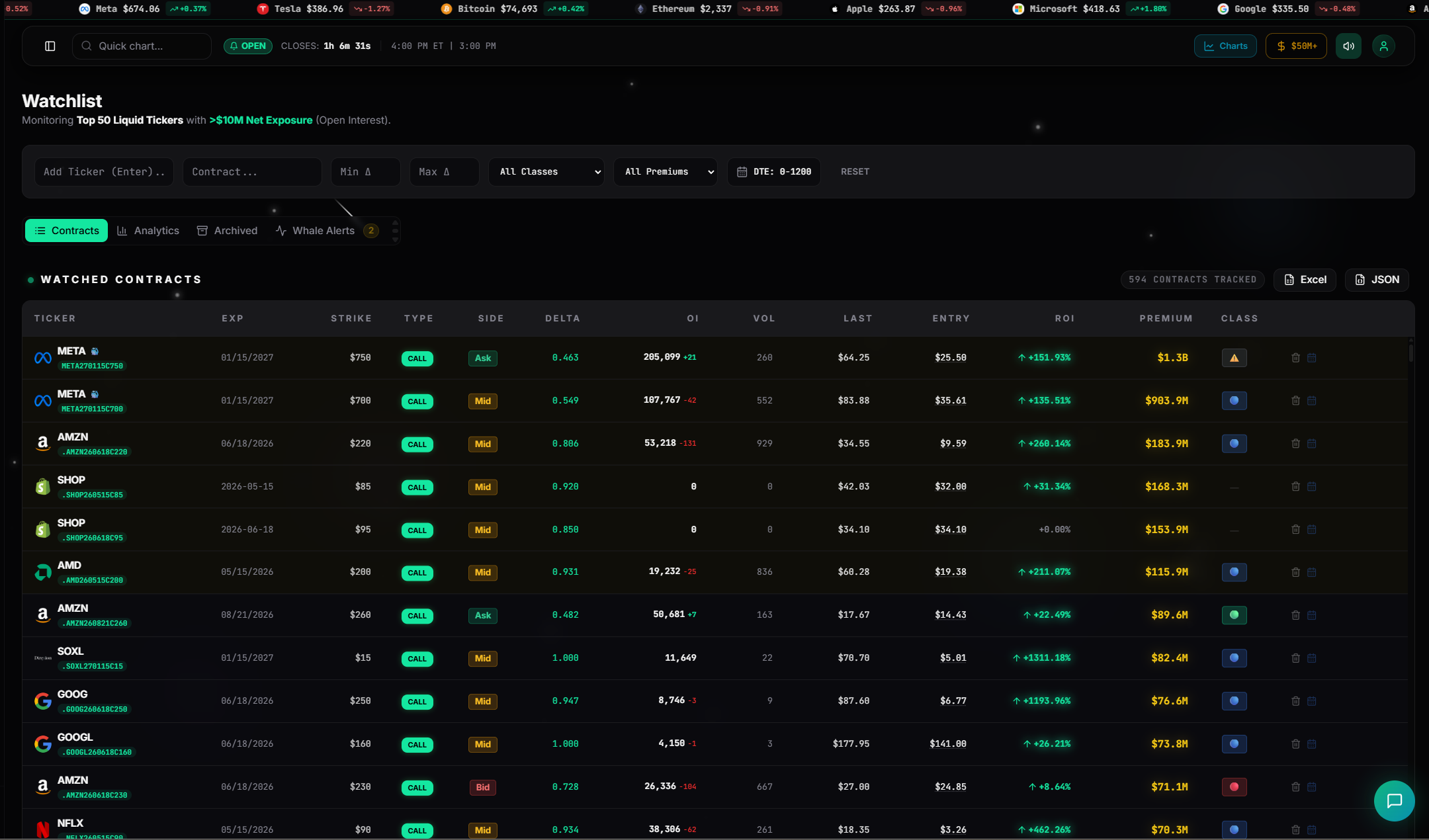Open the chat support bubble
The height and width of the screenshot is (840, 1429).
point(1395,801)
